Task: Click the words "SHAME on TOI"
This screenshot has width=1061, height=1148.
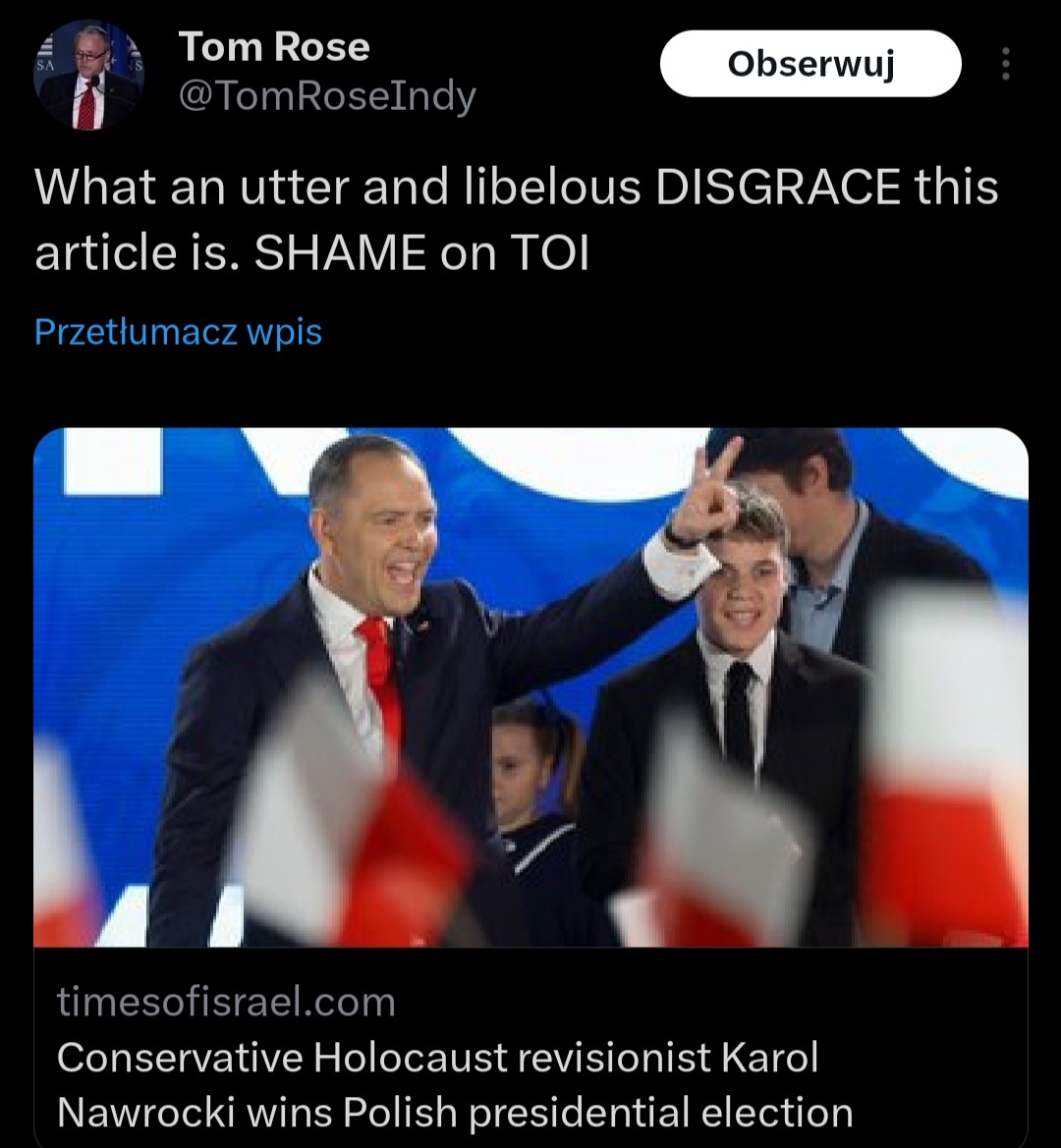Action: click(x=421, y=252)
